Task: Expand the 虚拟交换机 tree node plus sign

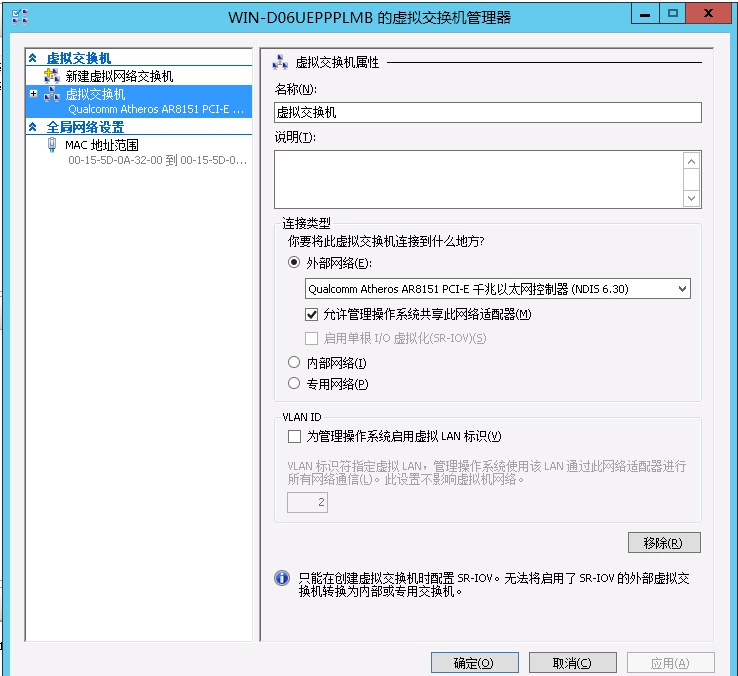Action: tap(33, 94)
